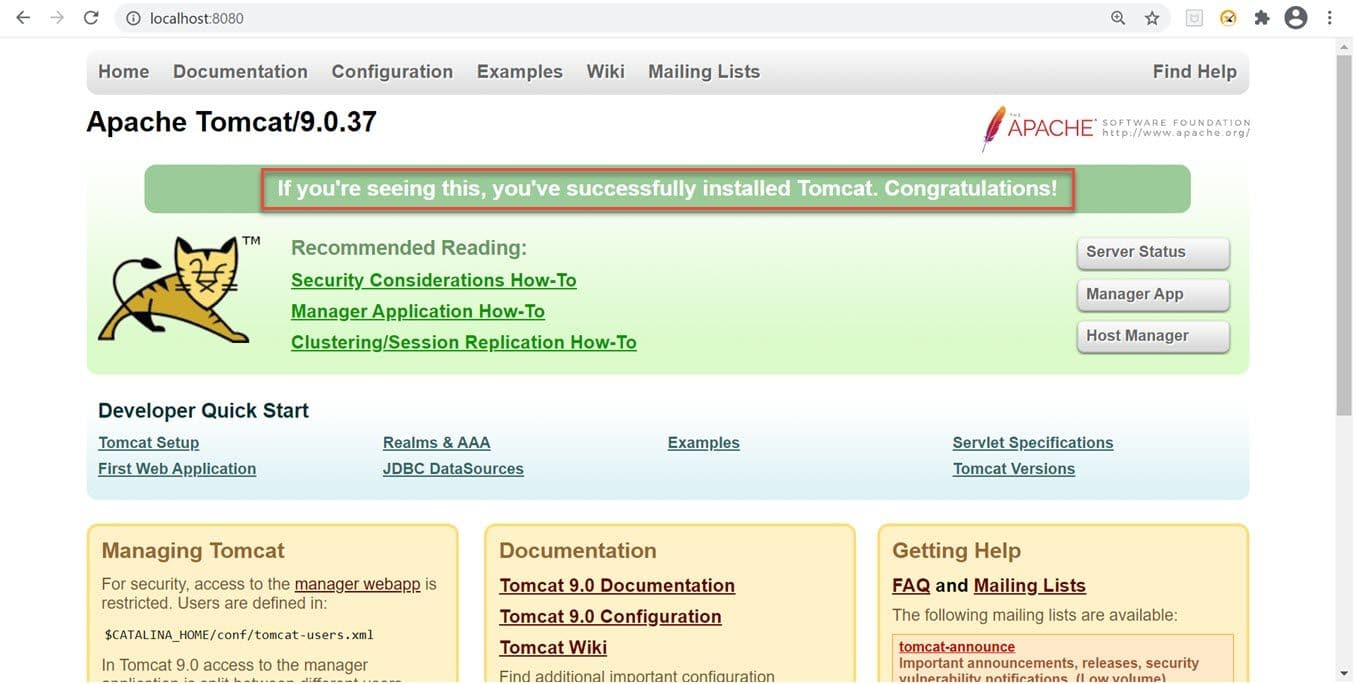Open Configuration in the navigation bar

click(x=392, y=72)
